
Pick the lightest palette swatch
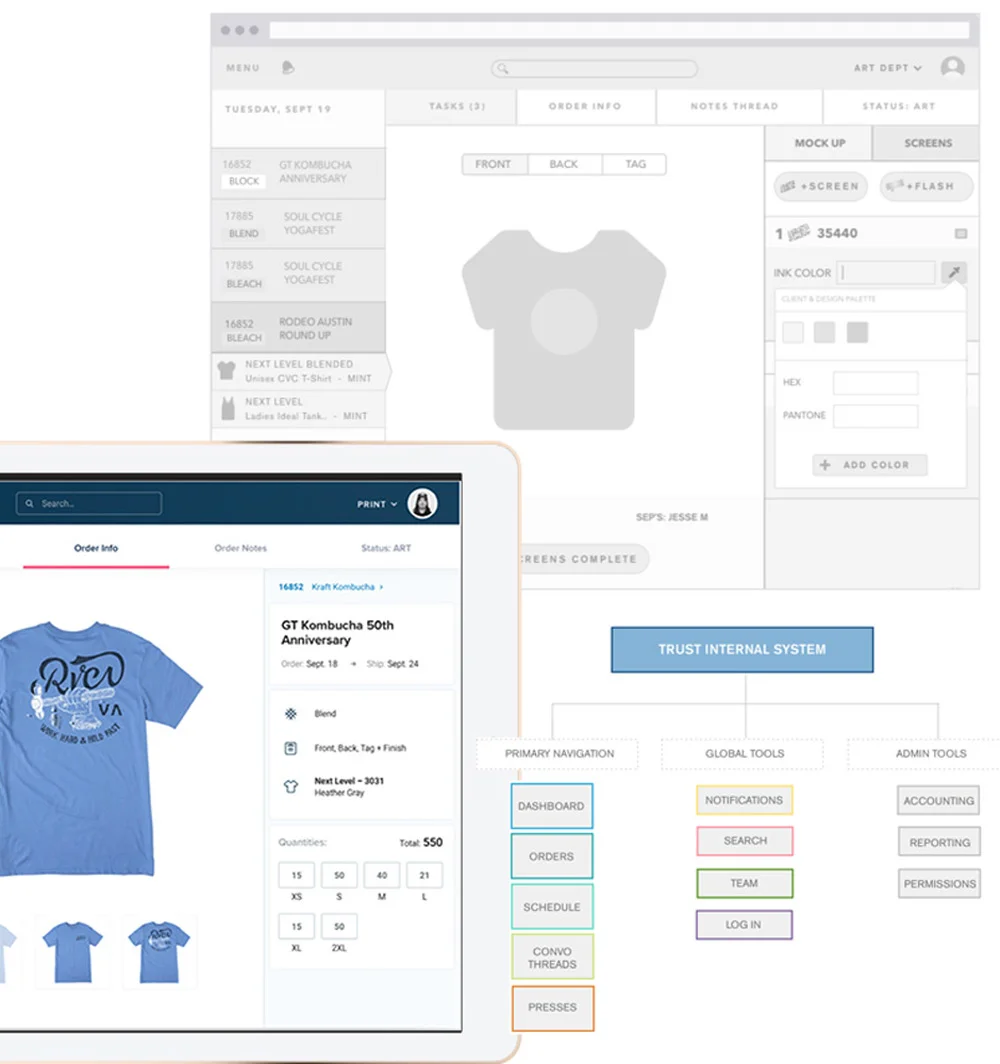792,332
